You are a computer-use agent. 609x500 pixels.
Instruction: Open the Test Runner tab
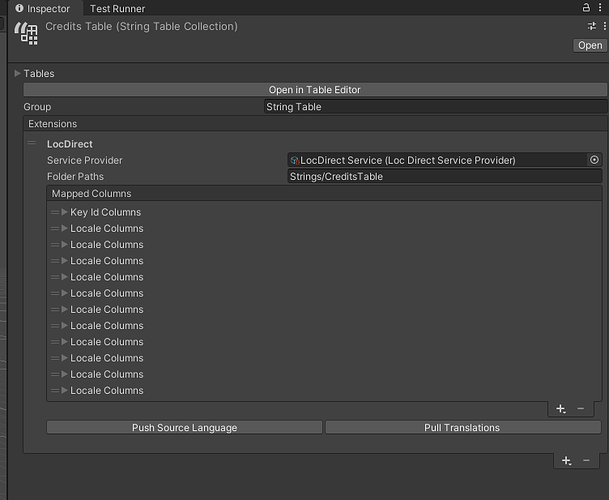(117, 9)
